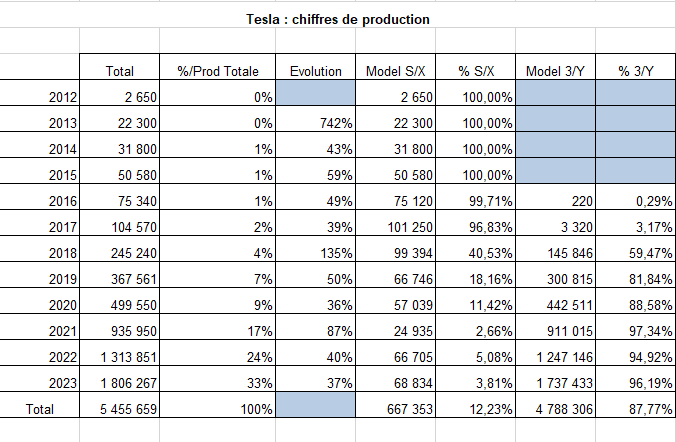Click the blue empty Evolution cell for 2012
The height and width of the screenshot is (442, 676).
click(316, 93)
